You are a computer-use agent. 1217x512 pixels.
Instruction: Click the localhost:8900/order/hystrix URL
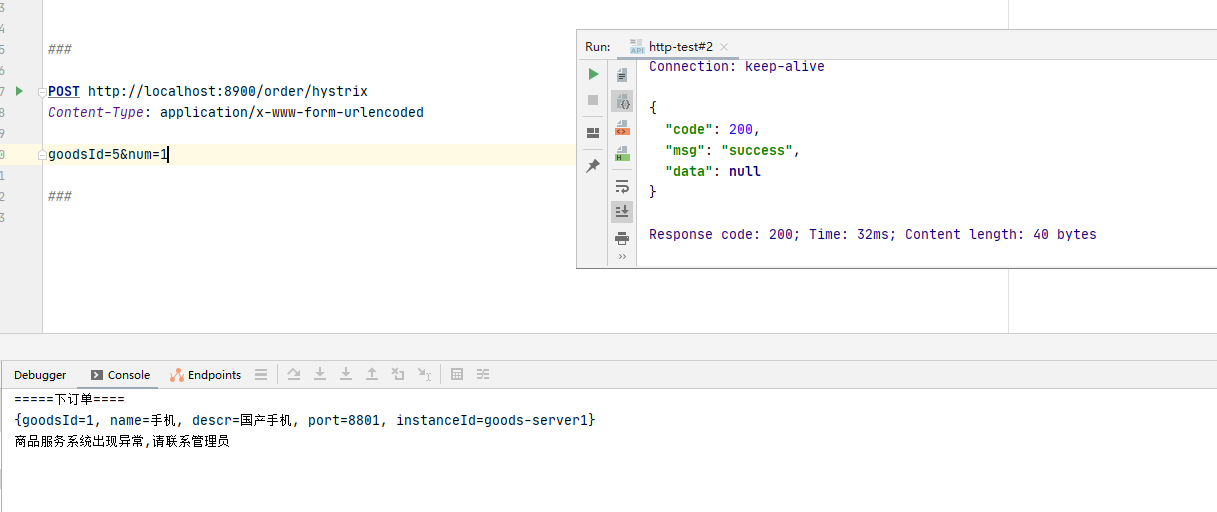tap(227, 91)
